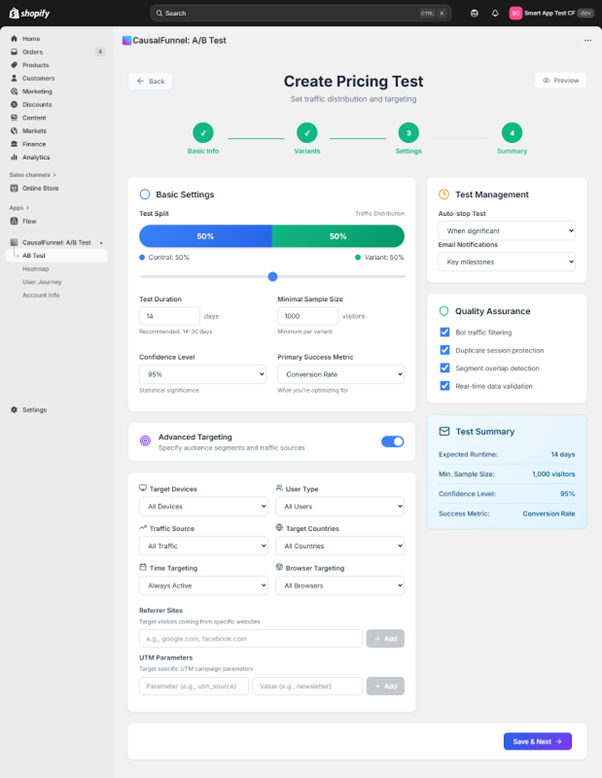This screenshot has height=778, width=602.
Task: Click the Test Split slider handle
Action: click(272, 276)
